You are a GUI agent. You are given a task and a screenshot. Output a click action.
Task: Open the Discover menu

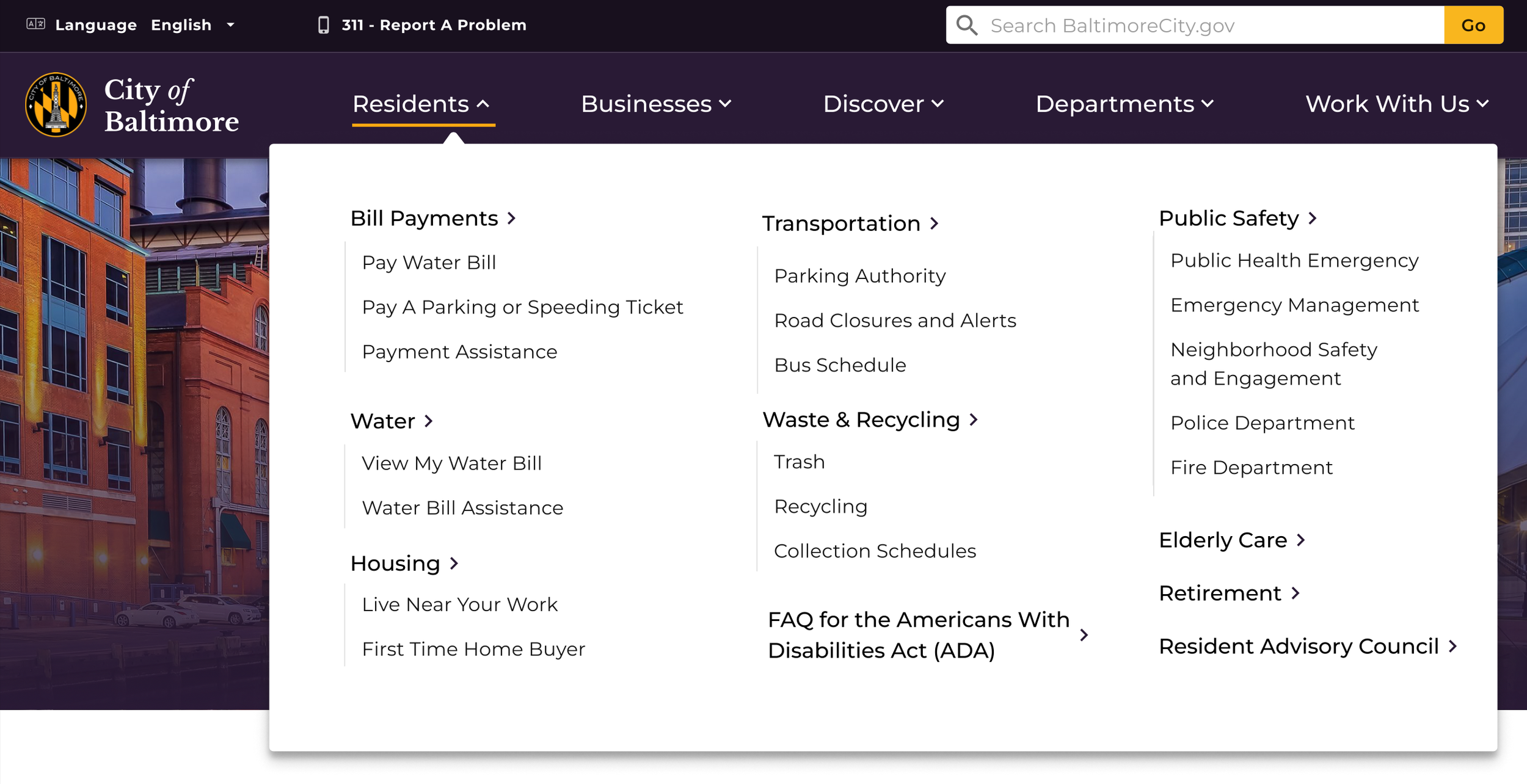click(883, 104)
